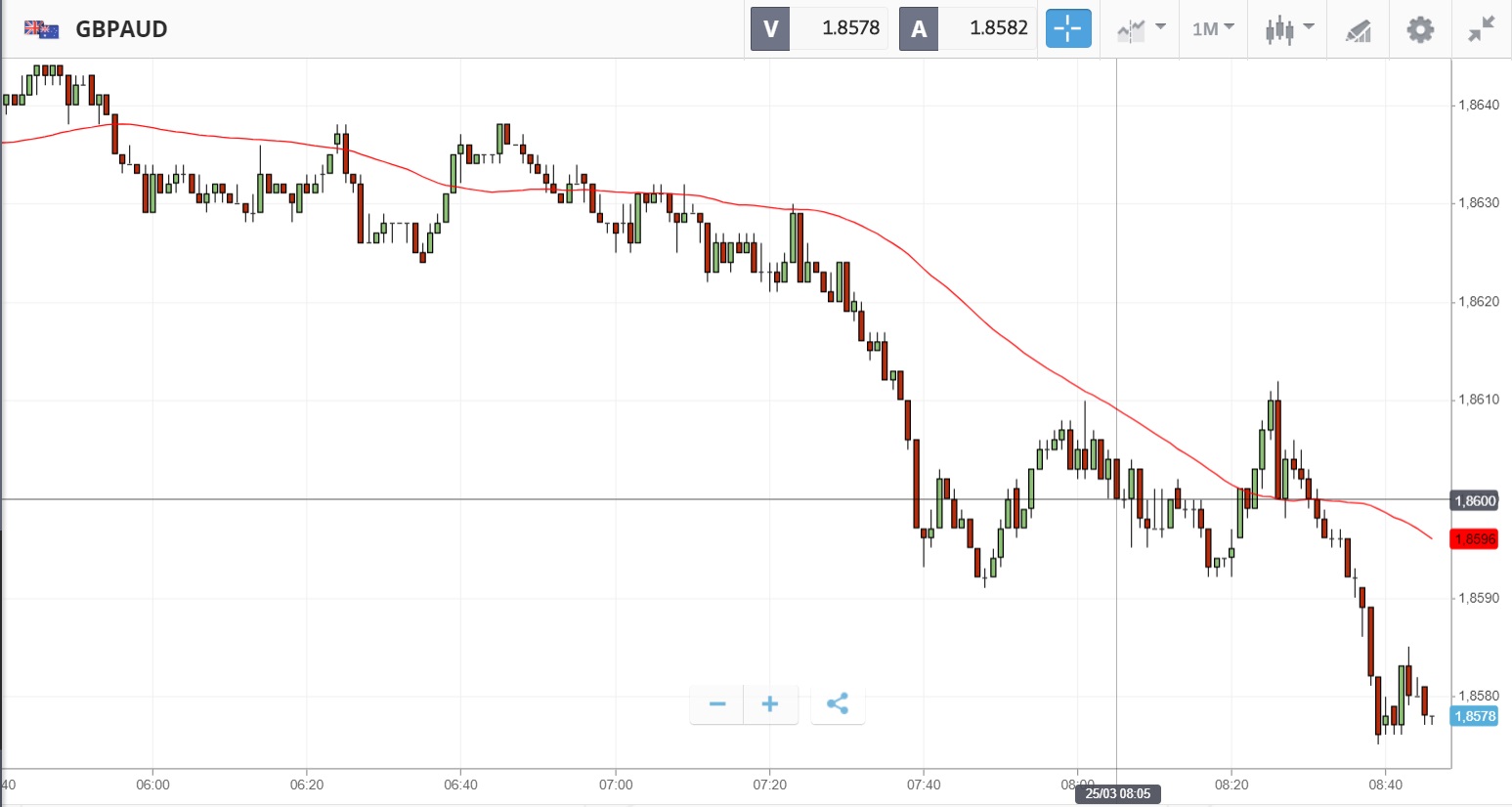
Task: Click the sell price 1.8578 value
Action: pyautogui.click(x=850, y=29)
